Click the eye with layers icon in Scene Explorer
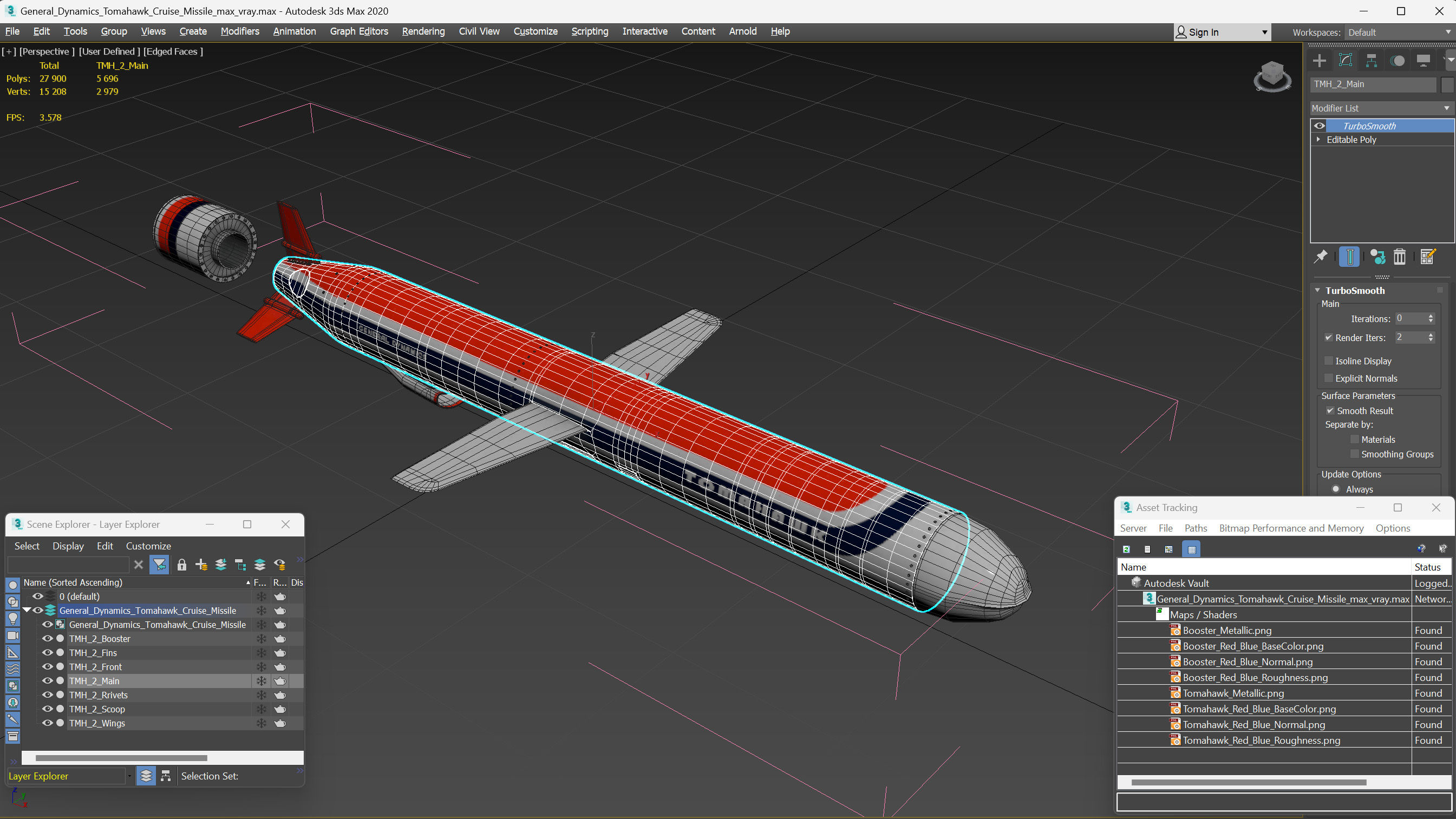This screenshot has height=819, width=1456. pos(280,564)
